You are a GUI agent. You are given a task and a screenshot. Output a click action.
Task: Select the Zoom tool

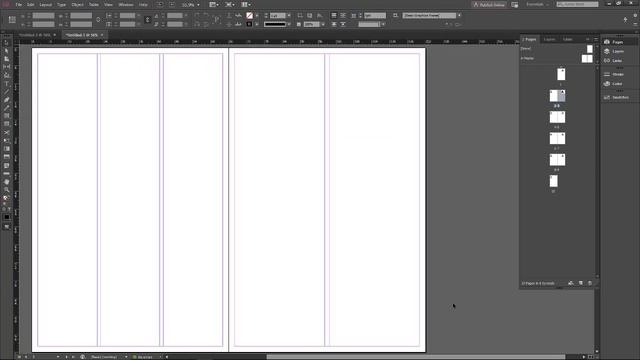[7, 190]
